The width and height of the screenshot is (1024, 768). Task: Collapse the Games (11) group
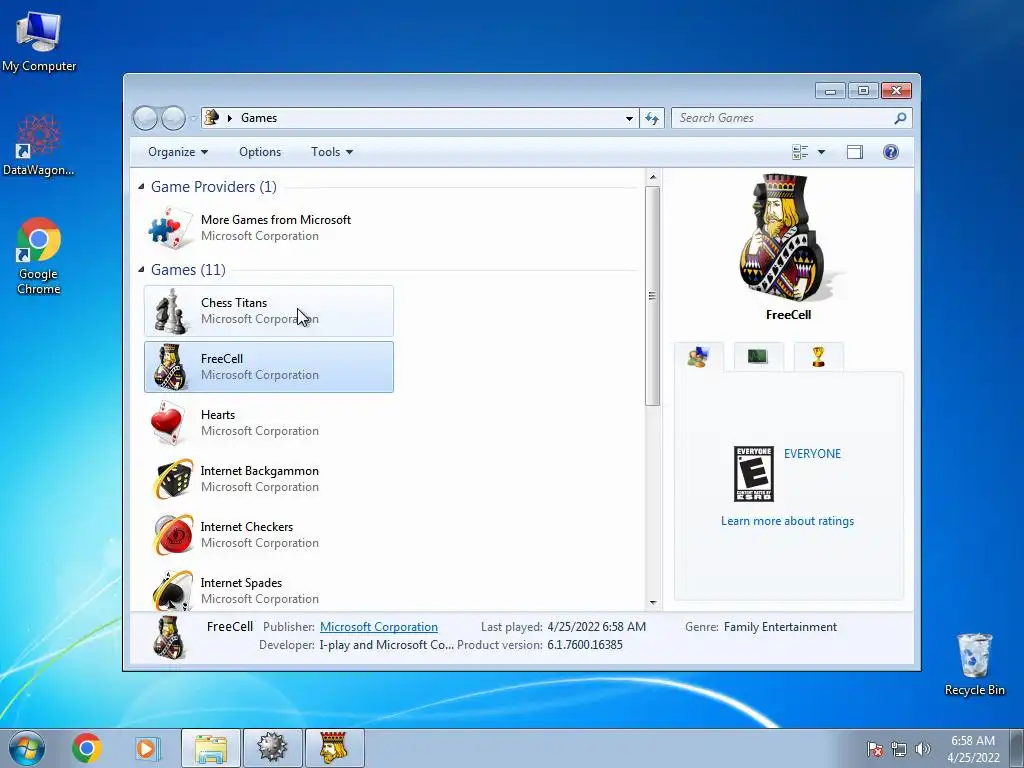coord(141,270)
